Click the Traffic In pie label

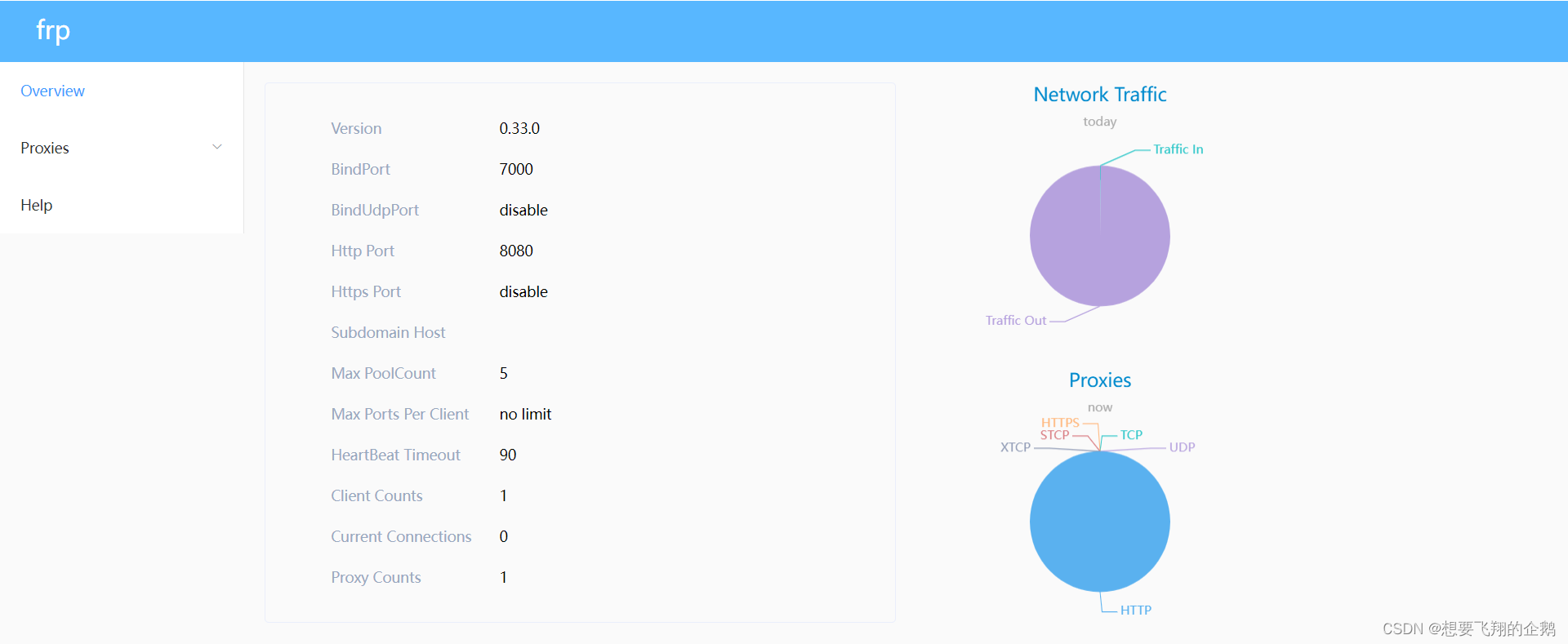1178,149
